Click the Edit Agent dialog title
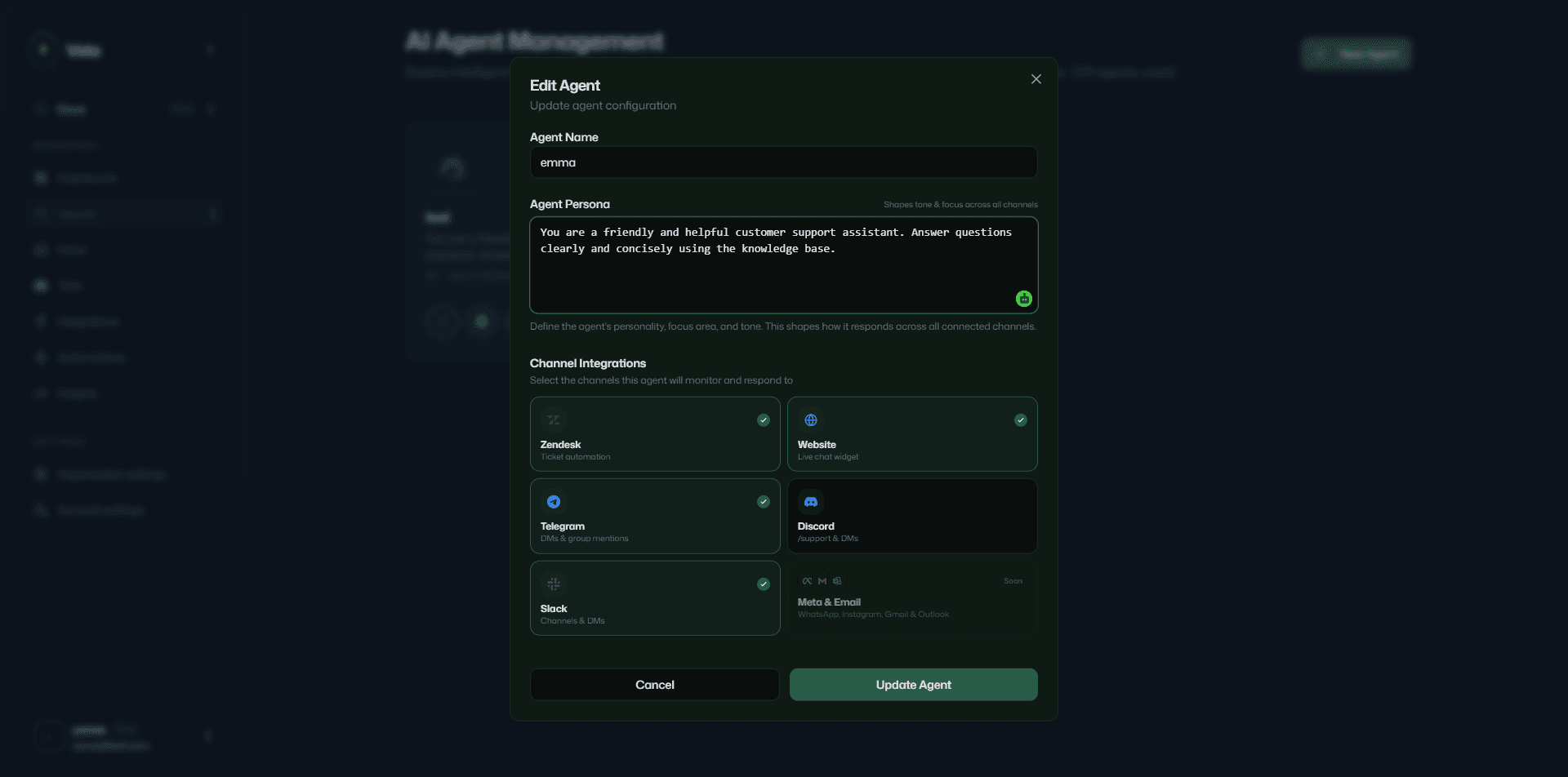This screenshot has height=777, width=1568. tap(565, 86)
